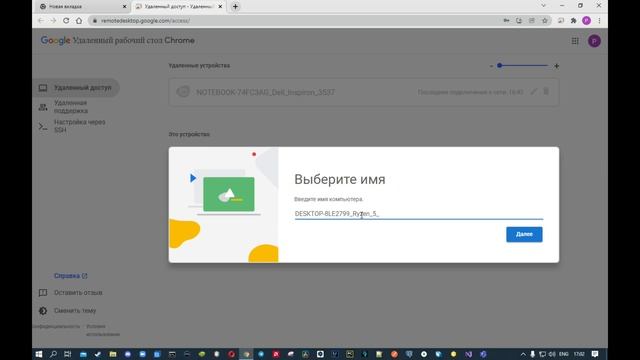Open Windows taskbar search
The width and height of the screenshot is (640, 360).
(x=53, y=354)
